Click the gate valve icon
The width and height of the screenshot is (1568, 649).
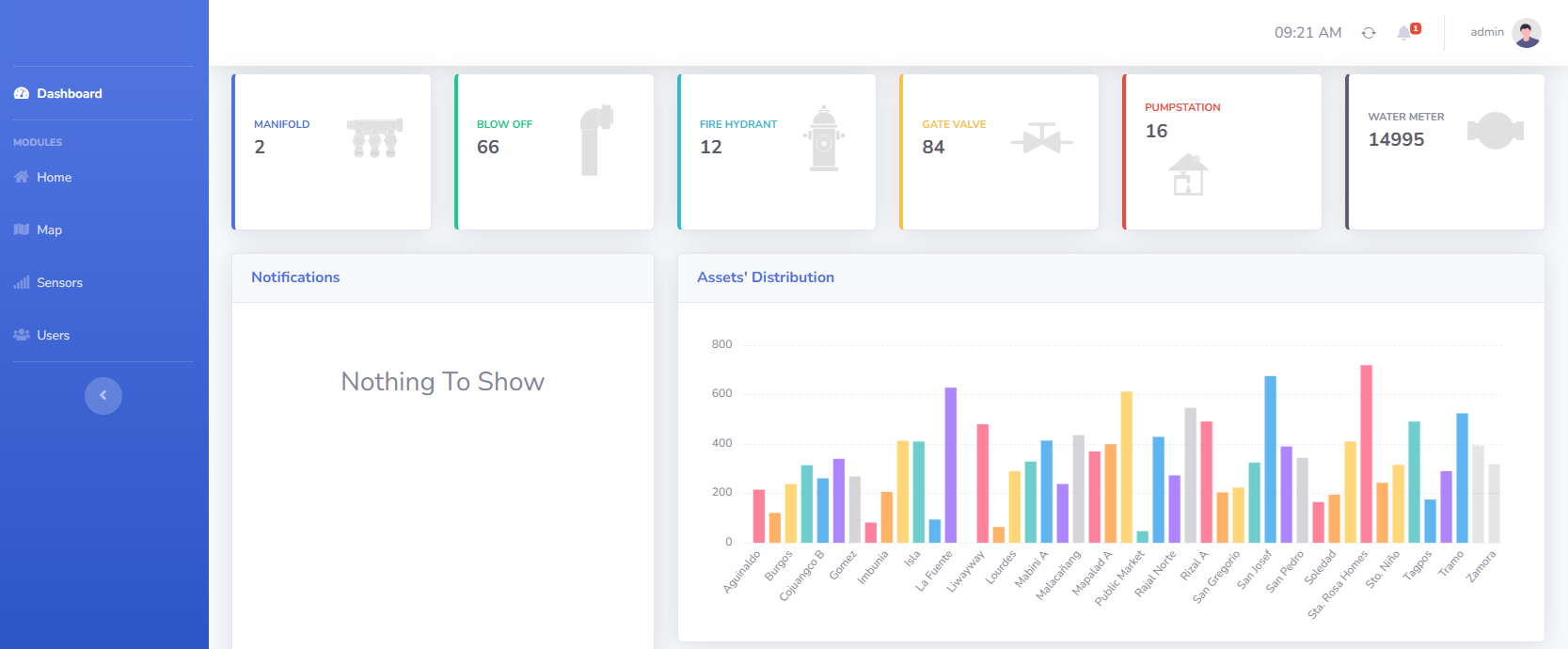[1041, 139]
